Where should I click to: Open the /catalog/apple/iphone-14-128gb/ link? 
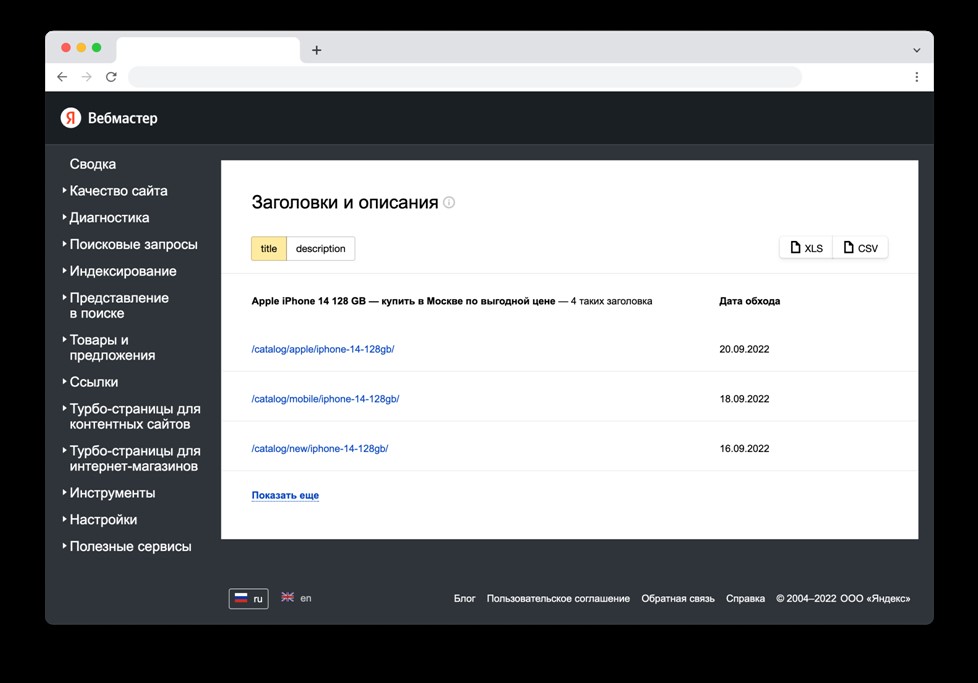click(x=323, y=349)
